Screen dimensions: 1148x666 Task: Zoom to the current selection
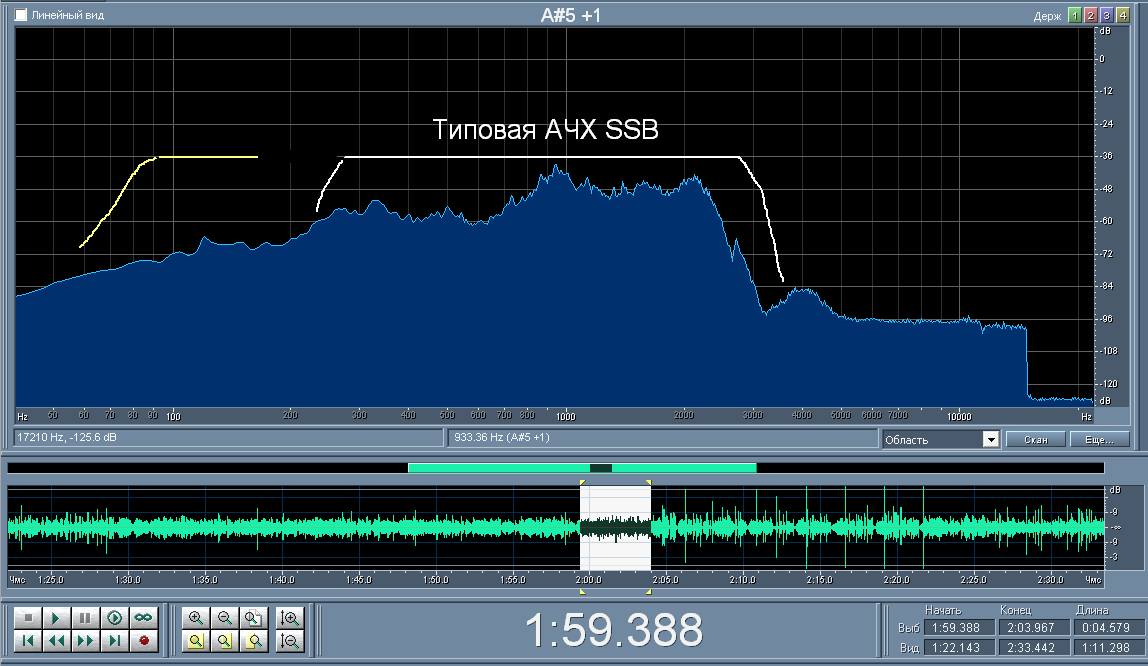point(195,641)
